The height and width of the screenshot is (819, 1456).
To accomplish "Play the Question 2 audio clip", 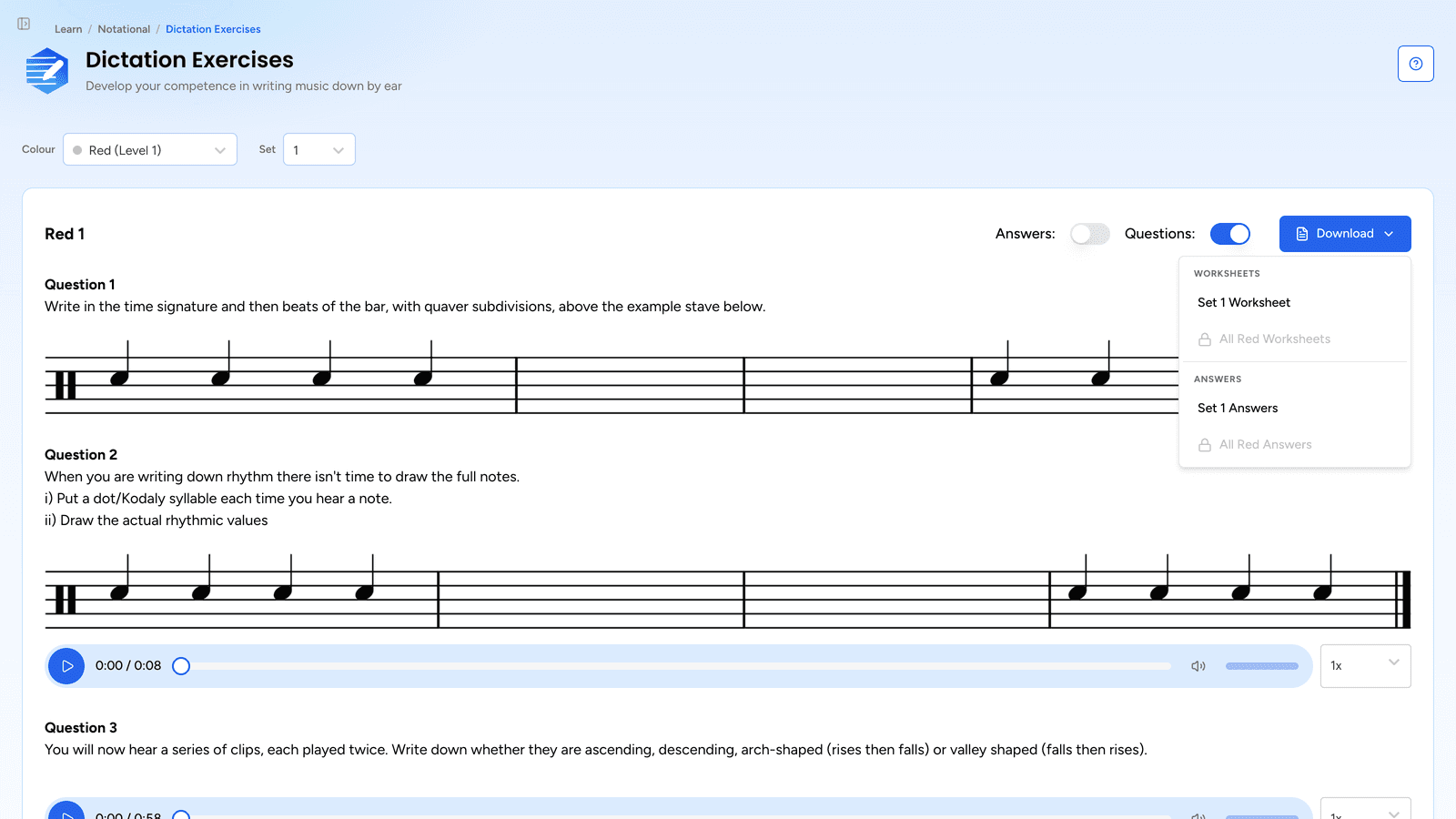I will coord(66,666).
